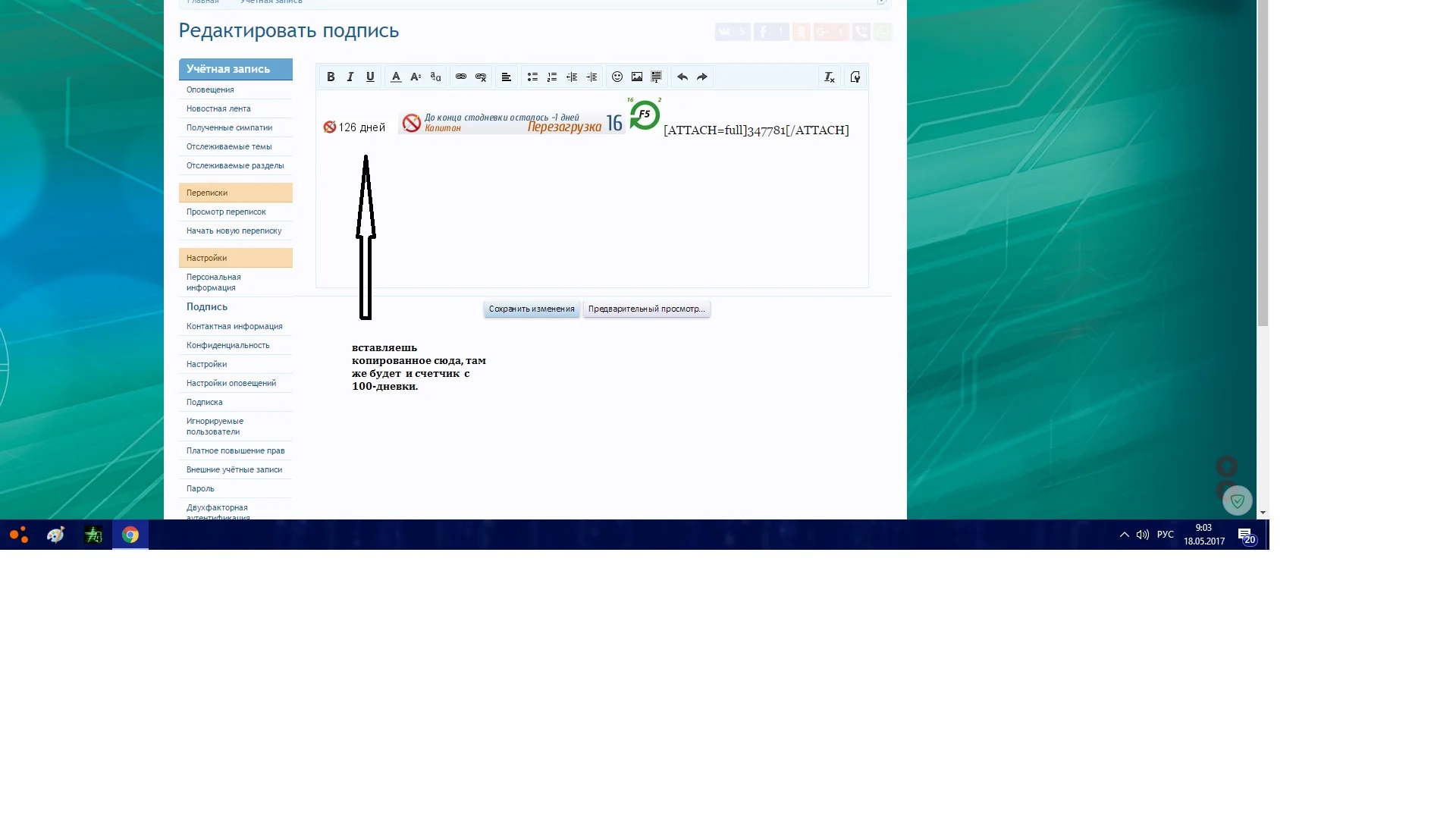Click the unlink icon

pyautogui.click(x=481, y=77)
